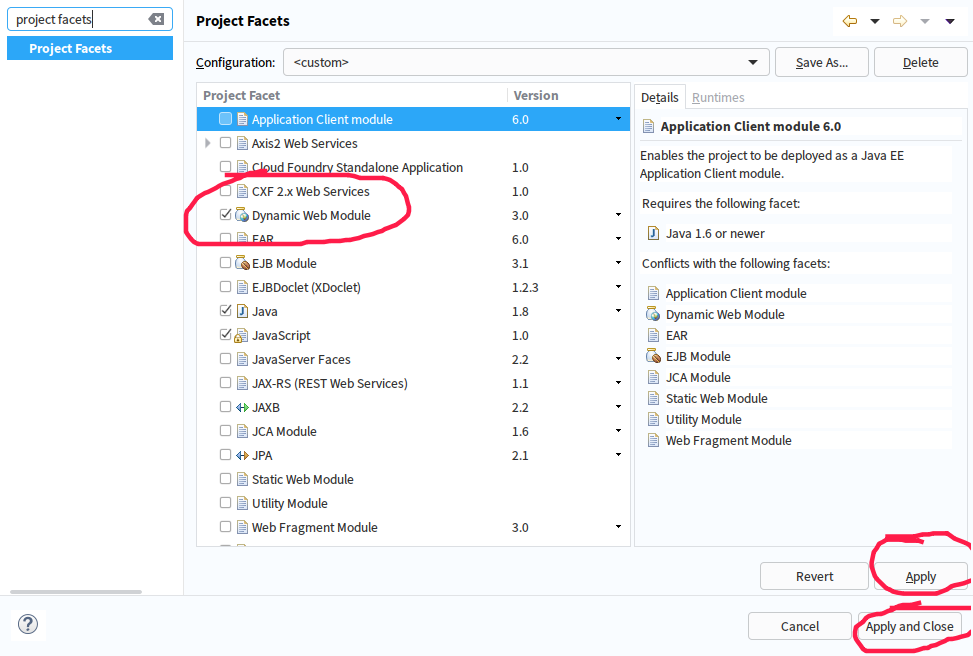The image size is (973, 656).
Task: Open help via question mark icon
Action: pyautogui.click(x=28, y=624)
